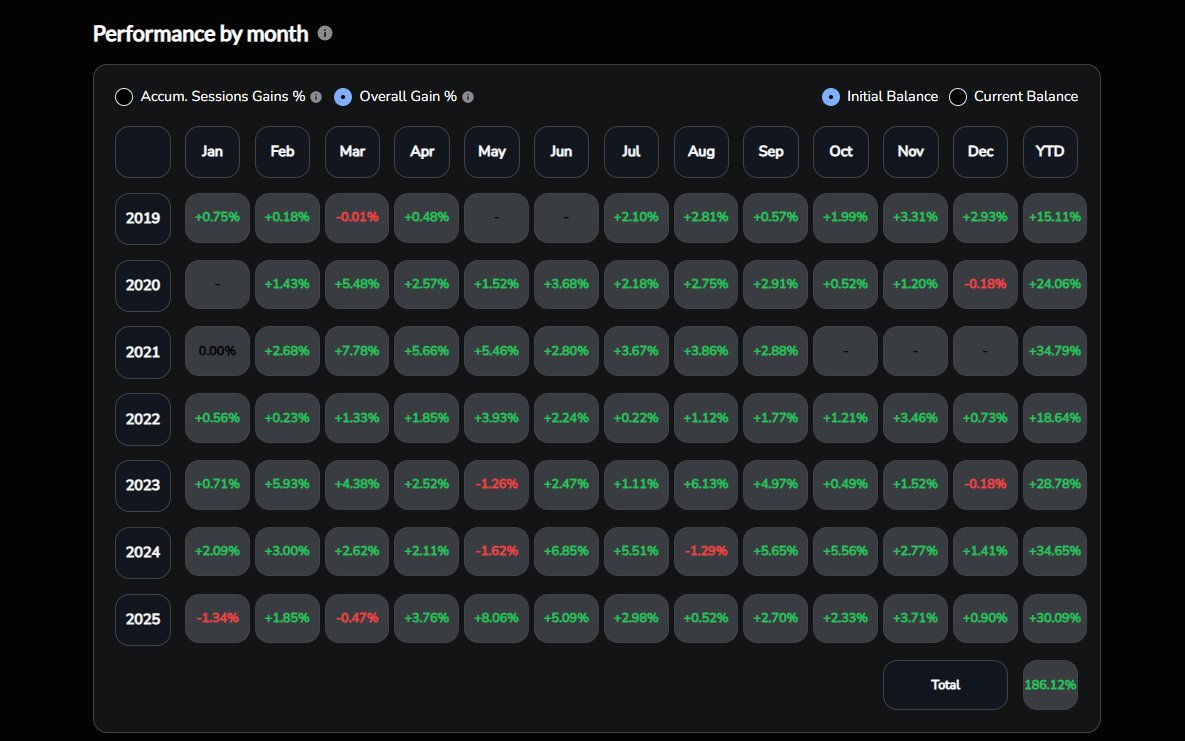Select Initial Balance radio button

tap(831, 97)
